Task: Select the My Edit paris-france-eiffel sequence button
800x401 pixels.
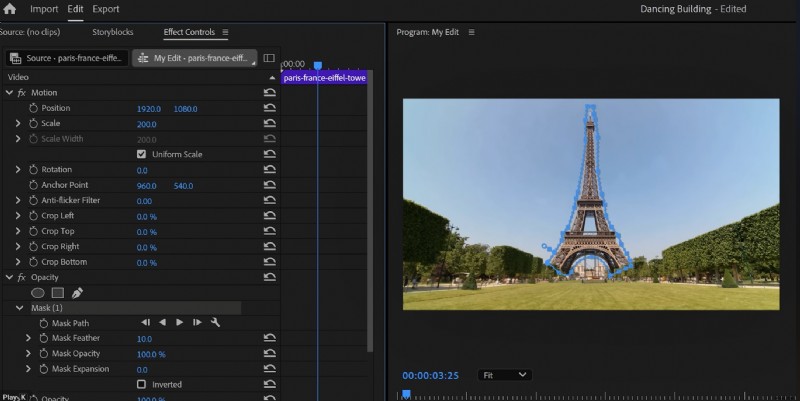Action: tap(194, 58)
